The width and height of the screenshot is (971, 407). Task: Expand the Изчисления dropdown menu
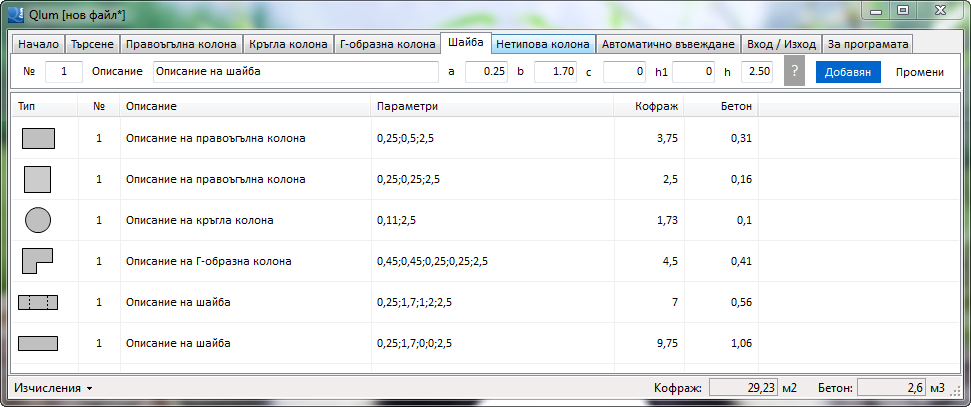pos(53,387)
